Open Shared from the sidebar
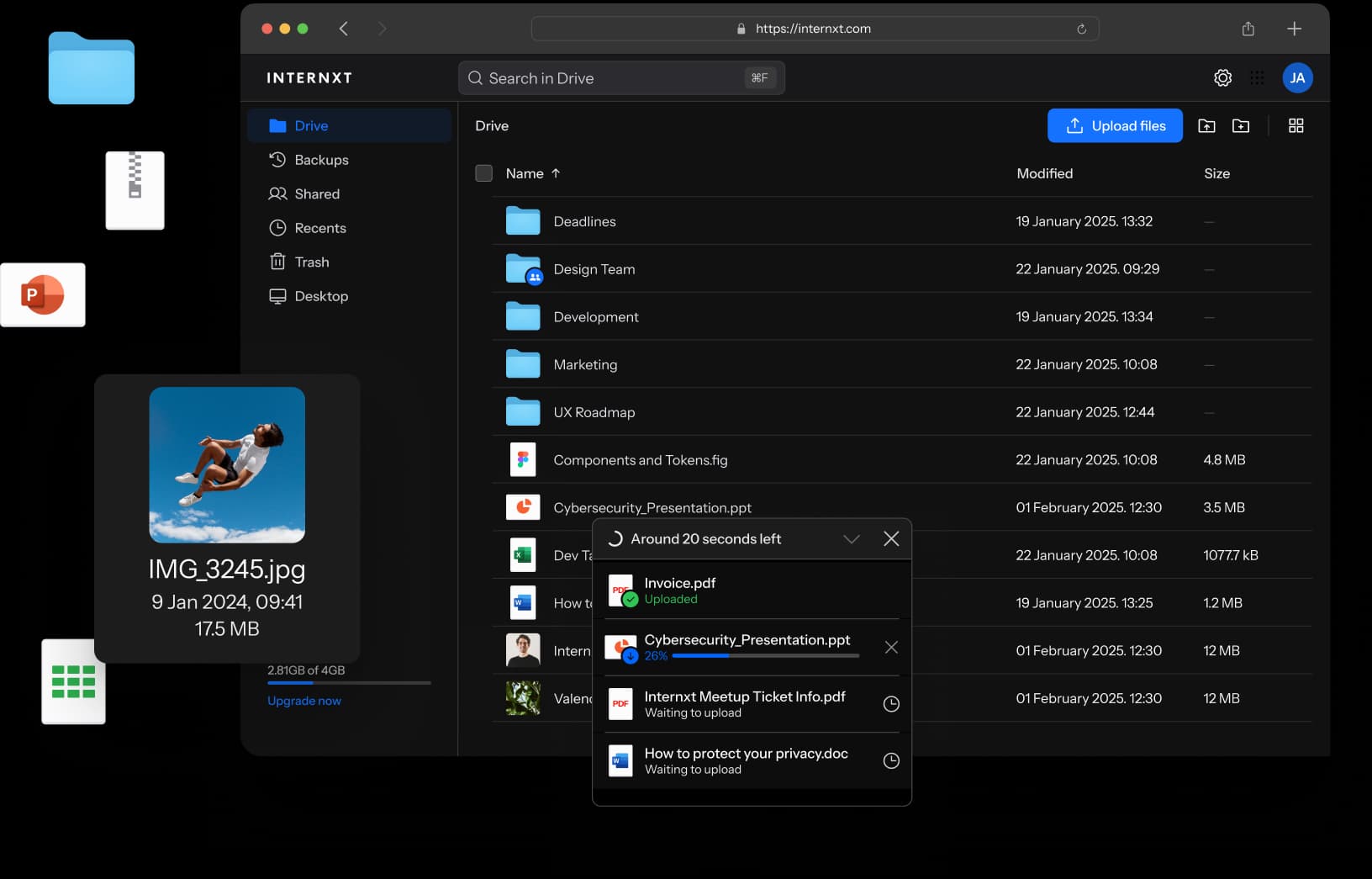Viewport: 1372px width, 879px height. (x=317, y=193)
